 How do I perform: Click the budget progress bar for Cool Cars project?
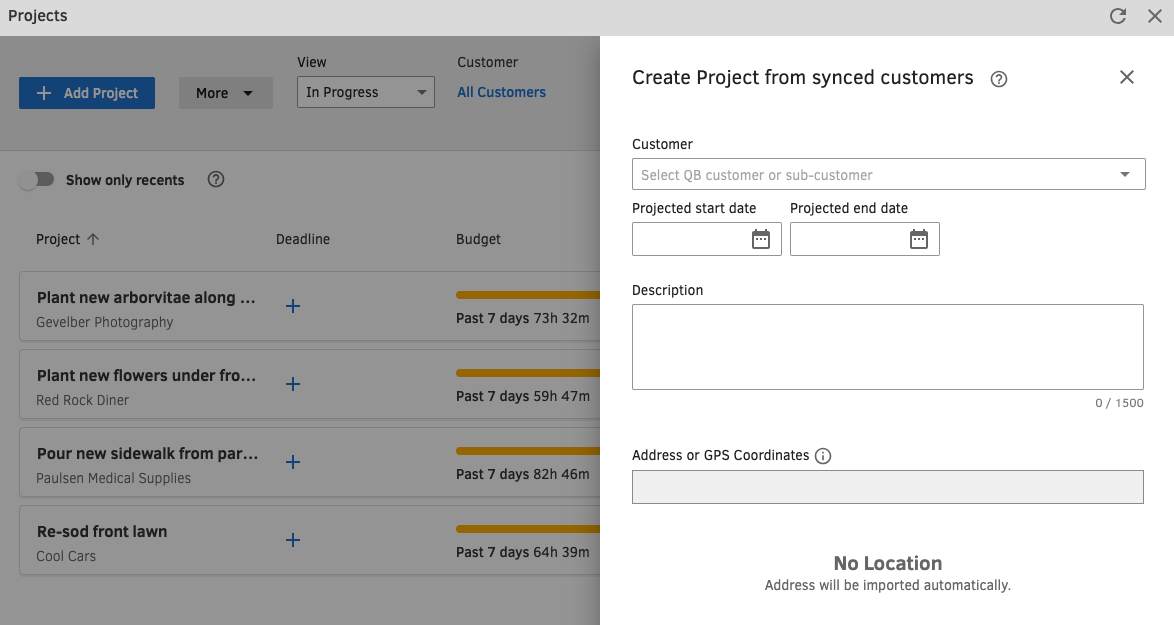click(x=527, y=529)
